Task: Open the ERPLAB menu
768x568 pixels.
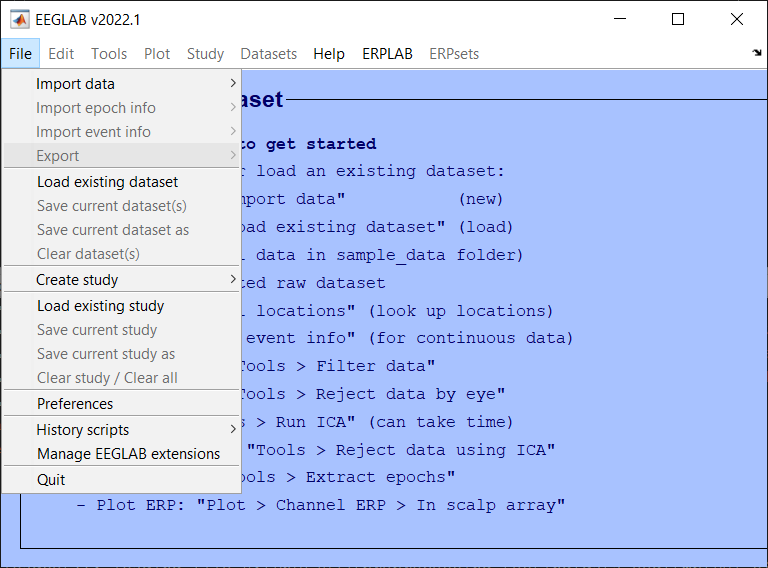Action: click(387, 54)
